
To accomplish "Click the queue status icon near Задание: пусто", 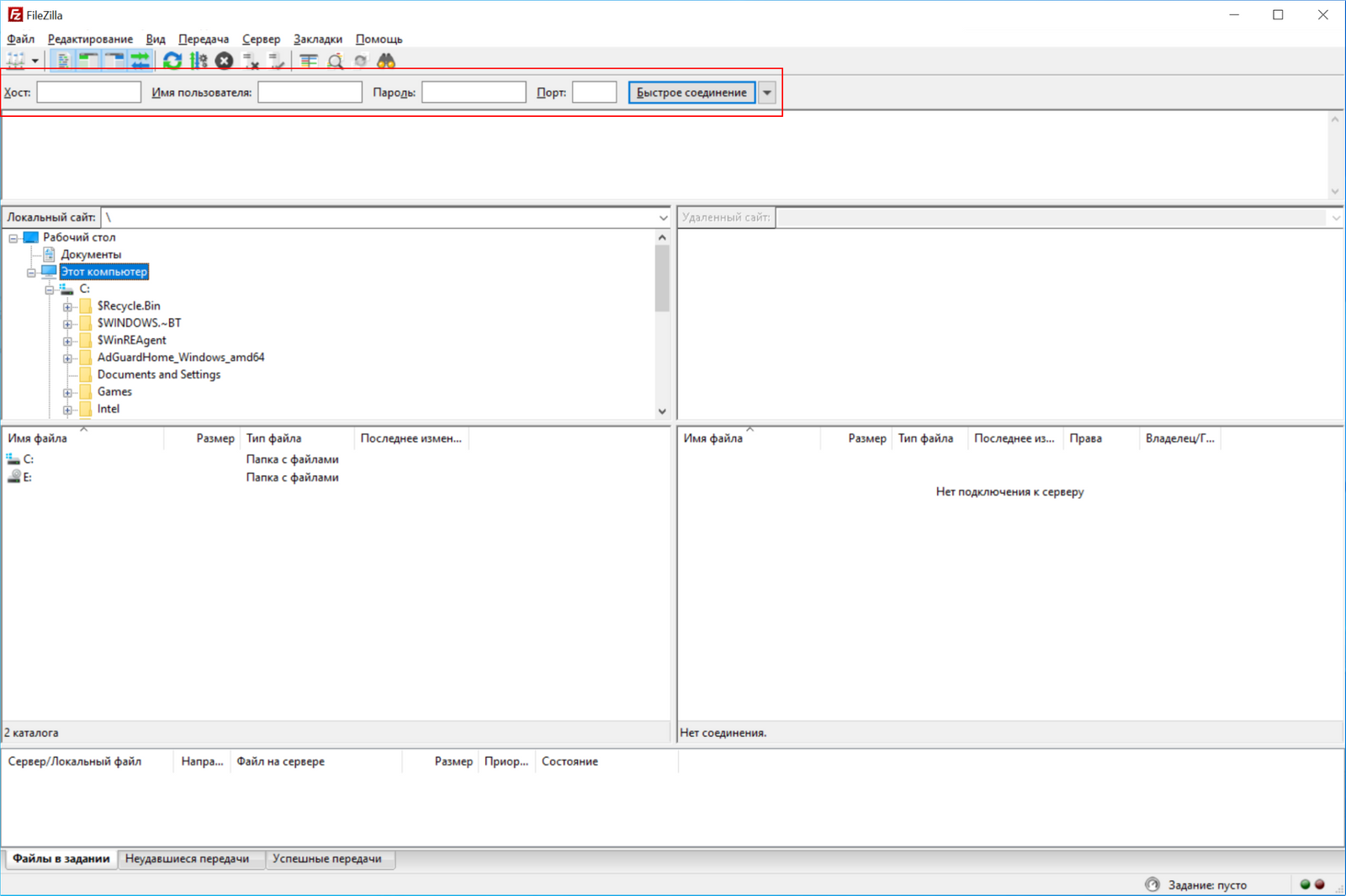I will tap(1153, 884).
